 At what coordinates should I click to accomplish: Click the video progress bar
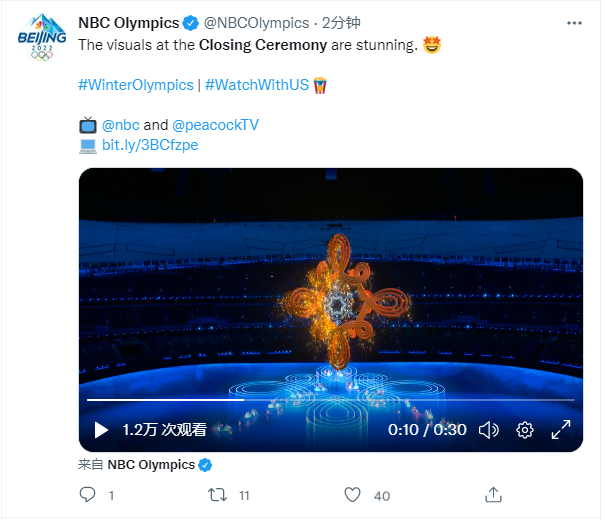(x=330, y=401)
